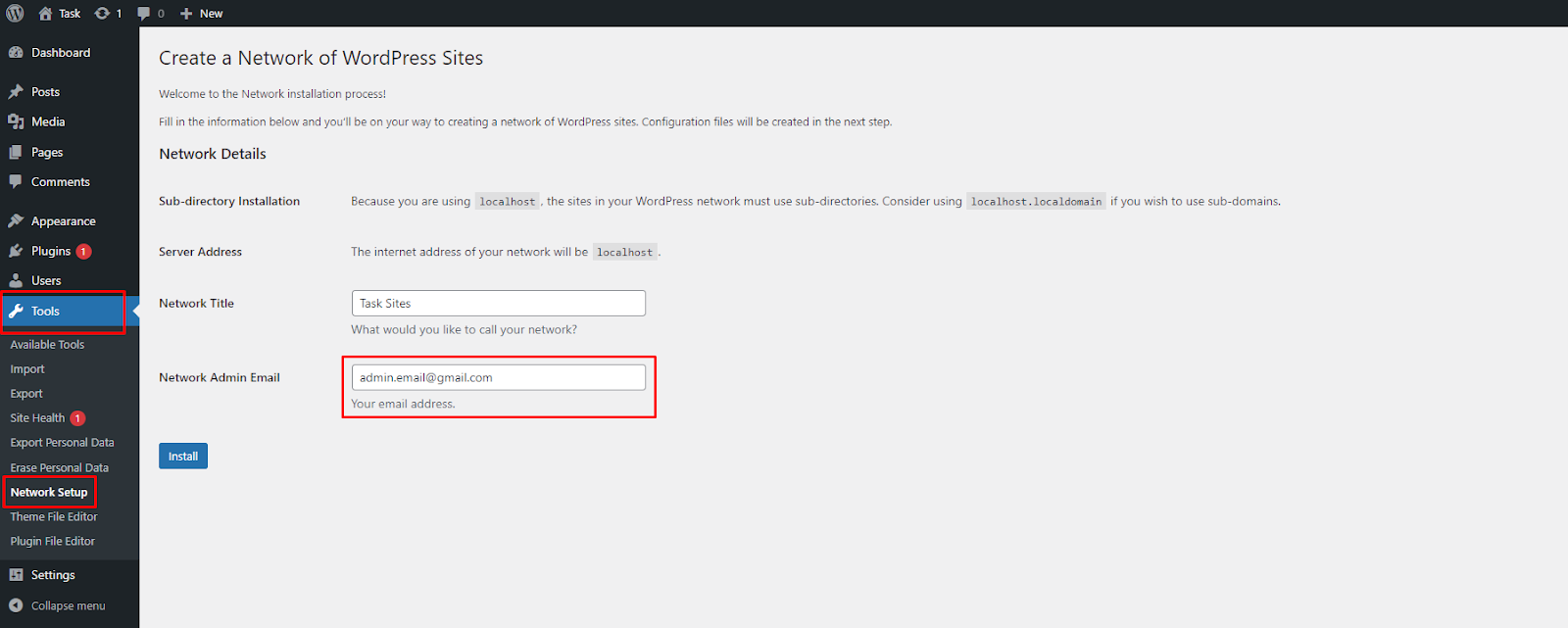Click the Network Admin Email field
1568x628 pixels.
pos(499,377)
